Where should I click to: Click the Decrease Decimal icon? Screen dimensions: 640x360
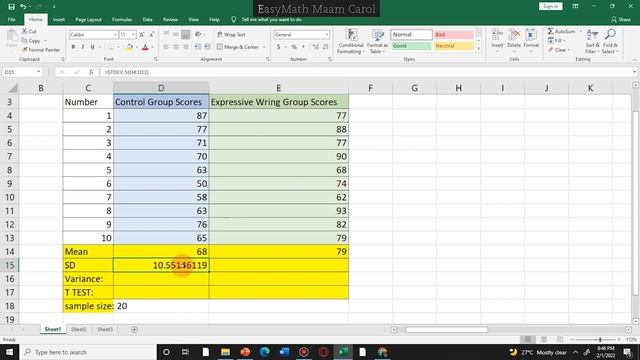pos(325,47)
